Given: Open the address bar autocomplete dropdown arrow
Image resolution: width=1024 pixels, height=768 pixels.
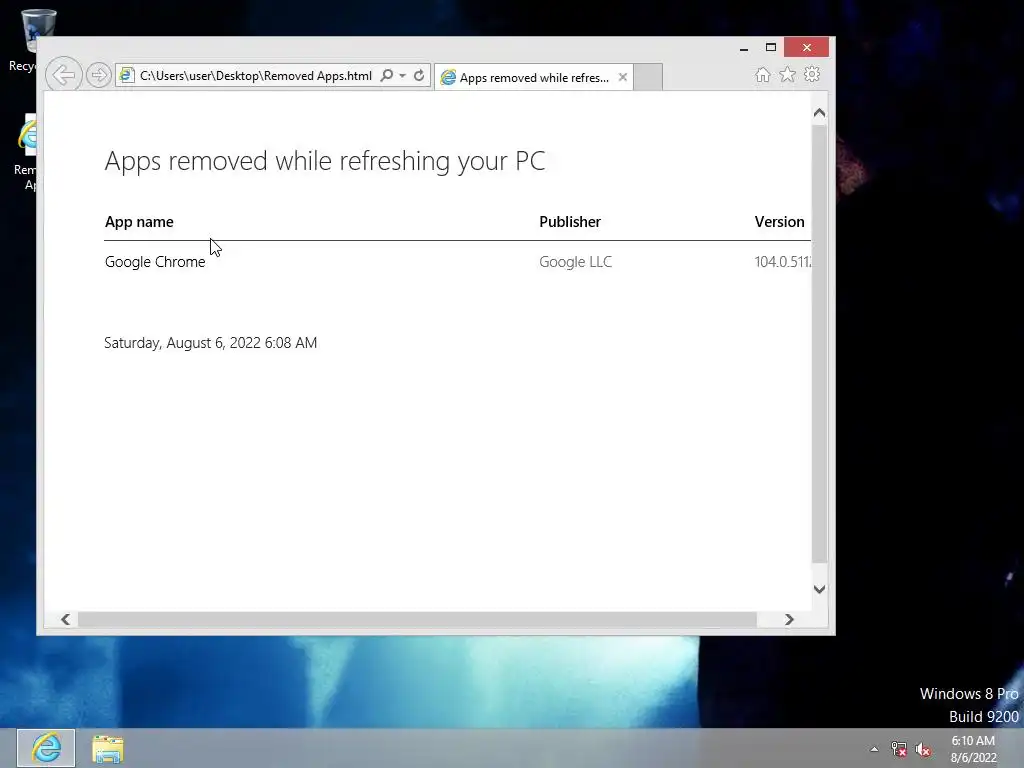Looking at the screenshot, I should tap(402, 75).
